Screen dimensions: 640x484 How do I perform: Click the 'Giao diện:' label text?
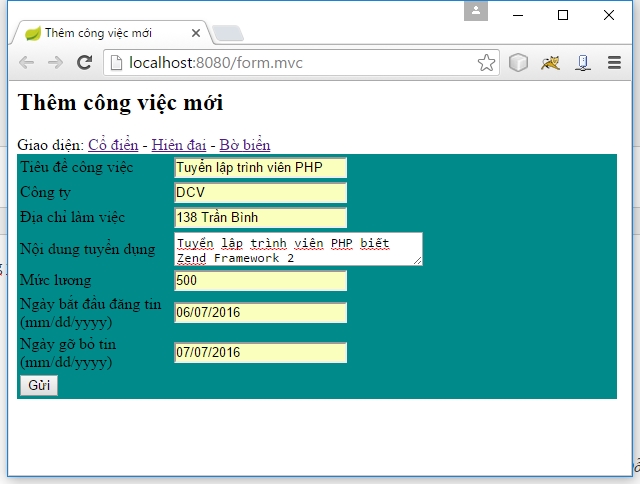(x=51, y=145)
